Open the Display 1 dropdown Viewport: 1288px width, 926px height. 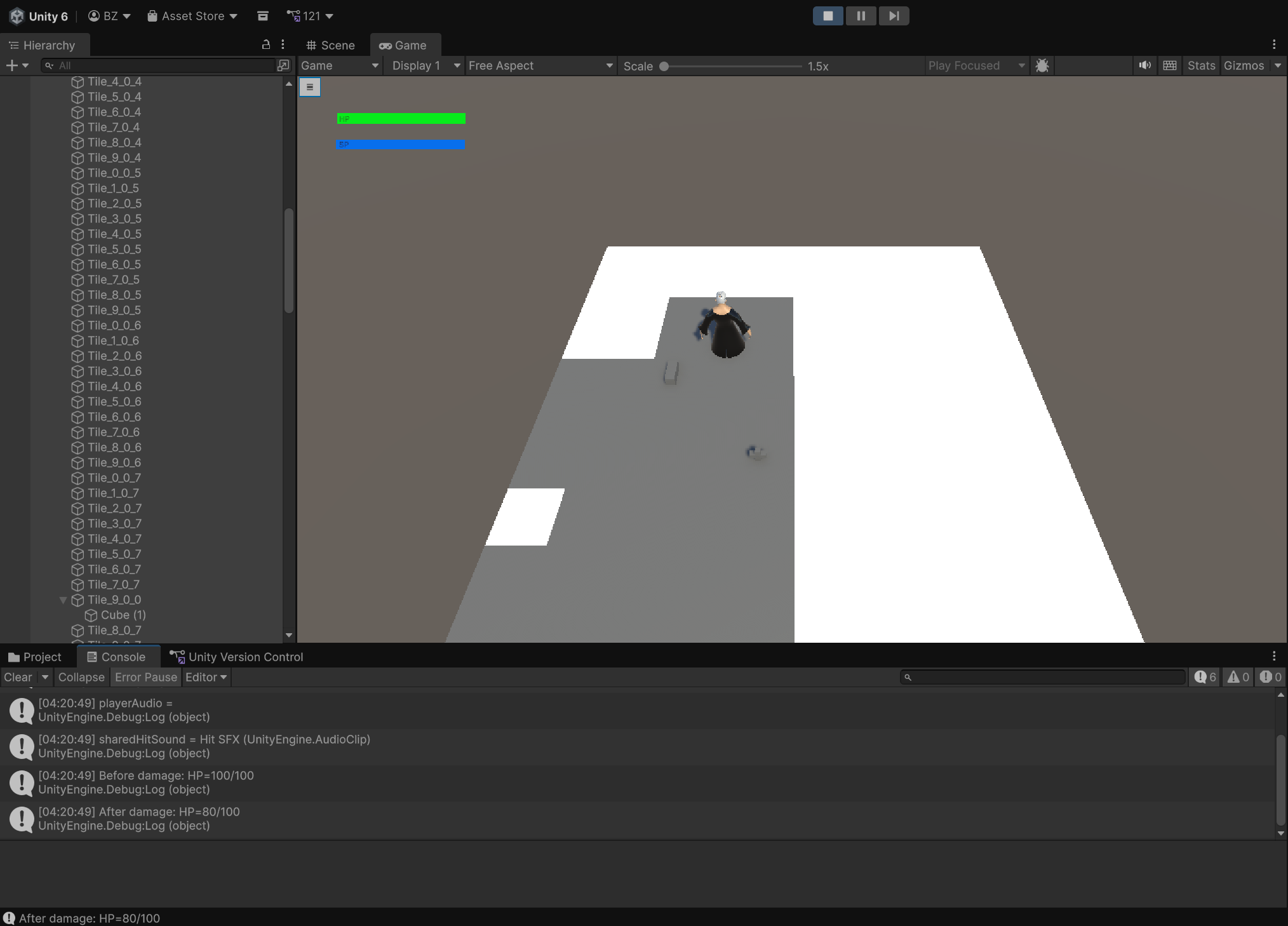(x=424, y=65)
